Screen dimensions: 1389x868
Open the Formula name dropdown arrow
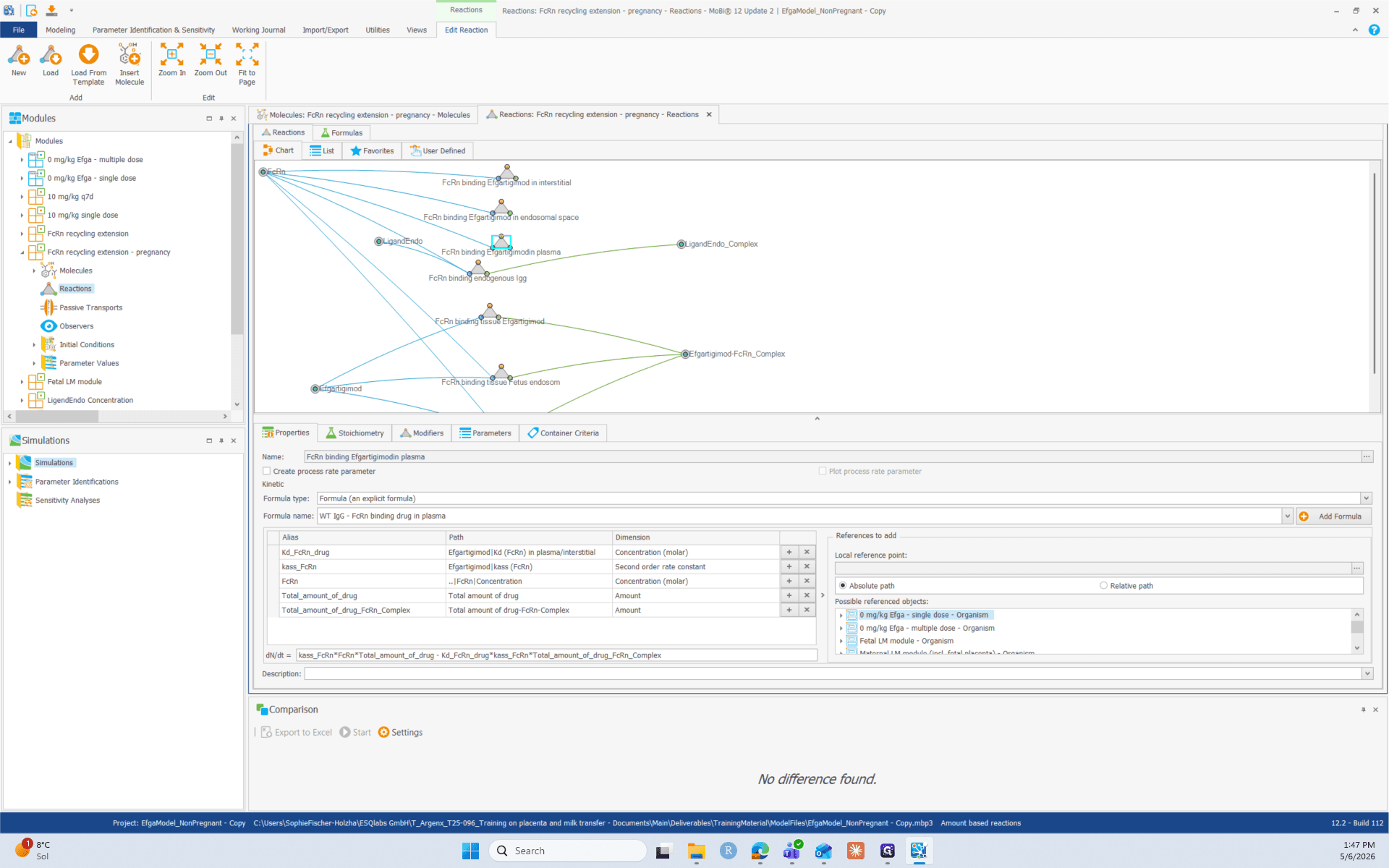point(1288,516)
